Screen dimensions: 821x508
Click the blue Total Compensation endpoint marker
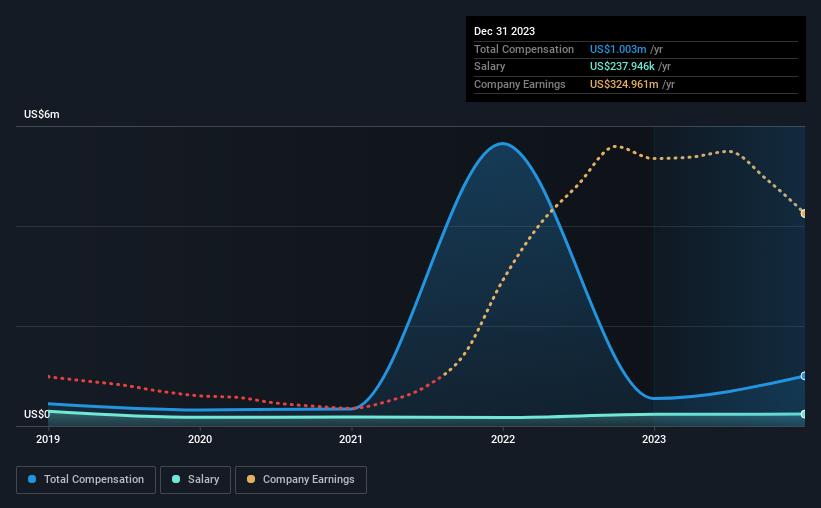tap(804, 376)
